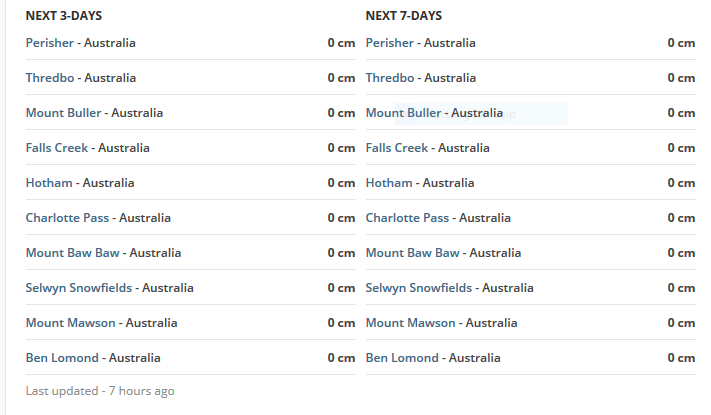
Task: Open Falls Creek in Next 7-Days list
Action: pos(398,148)
